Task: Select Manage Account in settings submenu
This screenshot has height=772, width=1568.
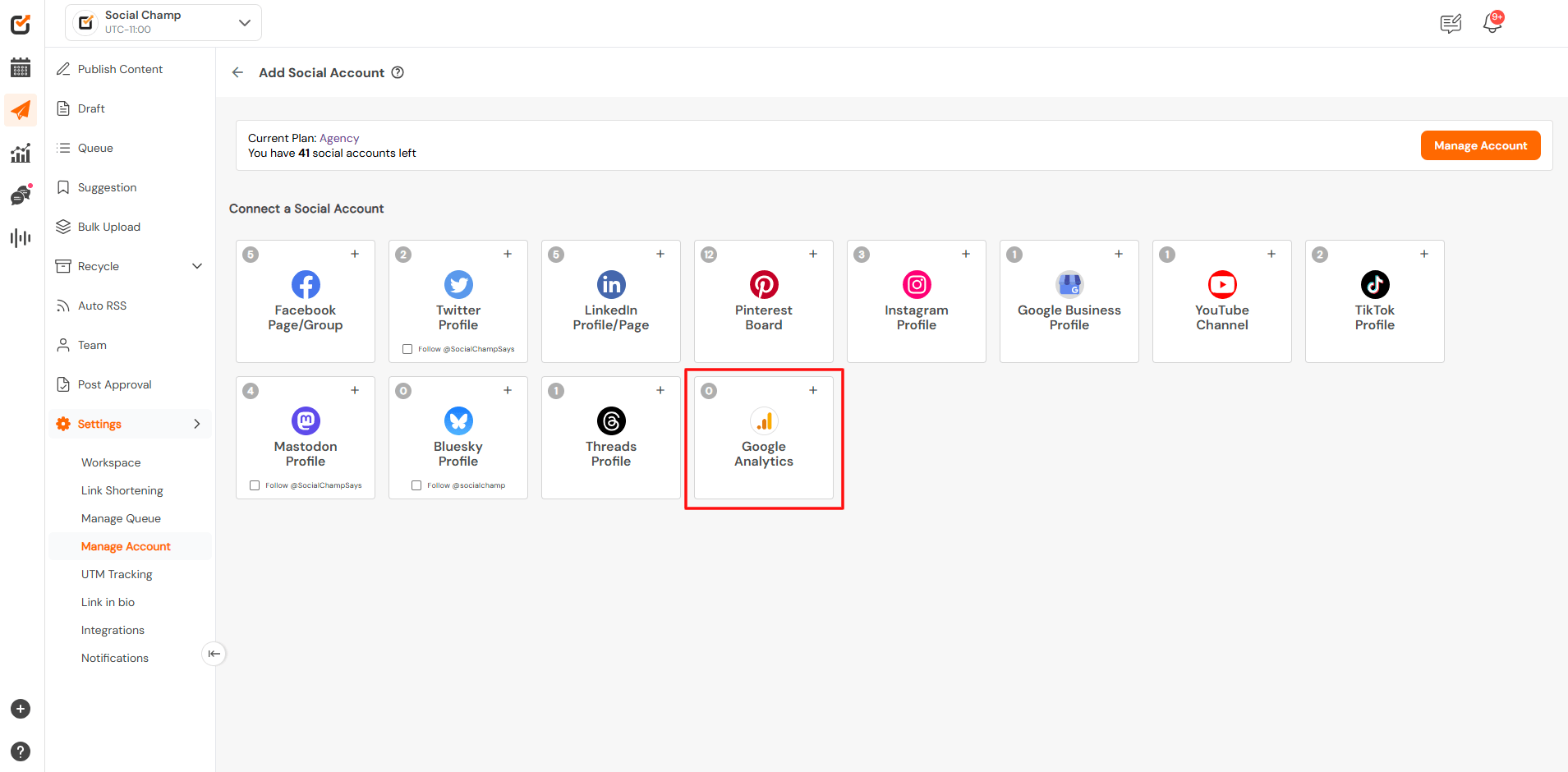Action: 126,546
